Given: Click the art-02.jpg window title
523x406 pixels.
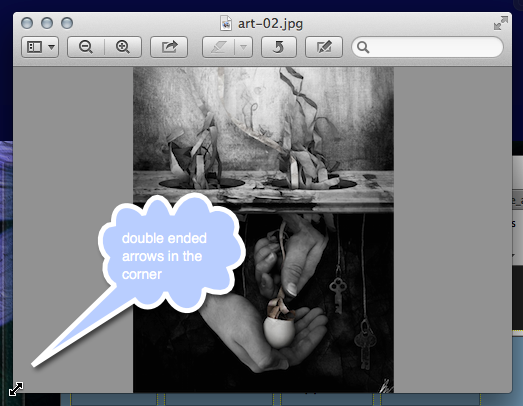Looking at the screenshot, I should coord(270,24).
